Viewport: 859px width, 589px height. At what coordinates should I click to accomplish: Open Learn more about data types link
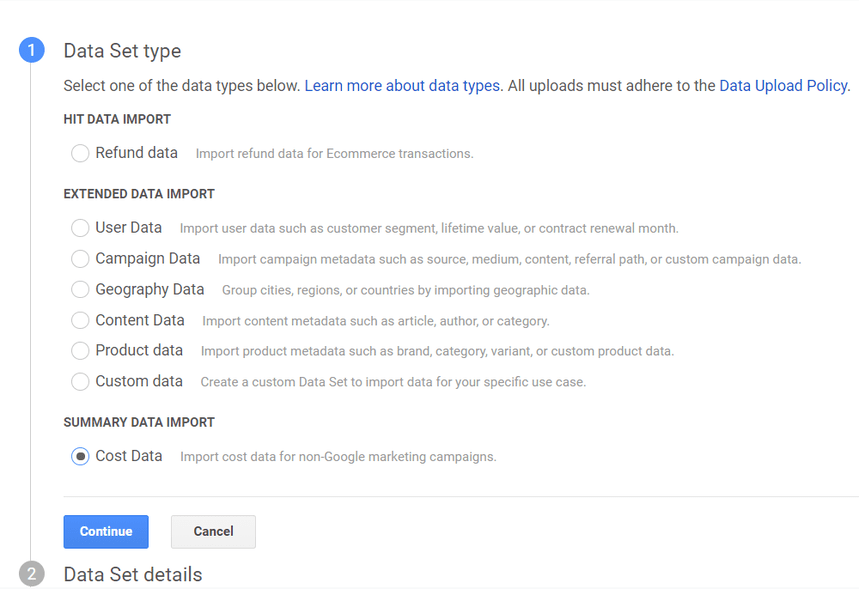402,86
